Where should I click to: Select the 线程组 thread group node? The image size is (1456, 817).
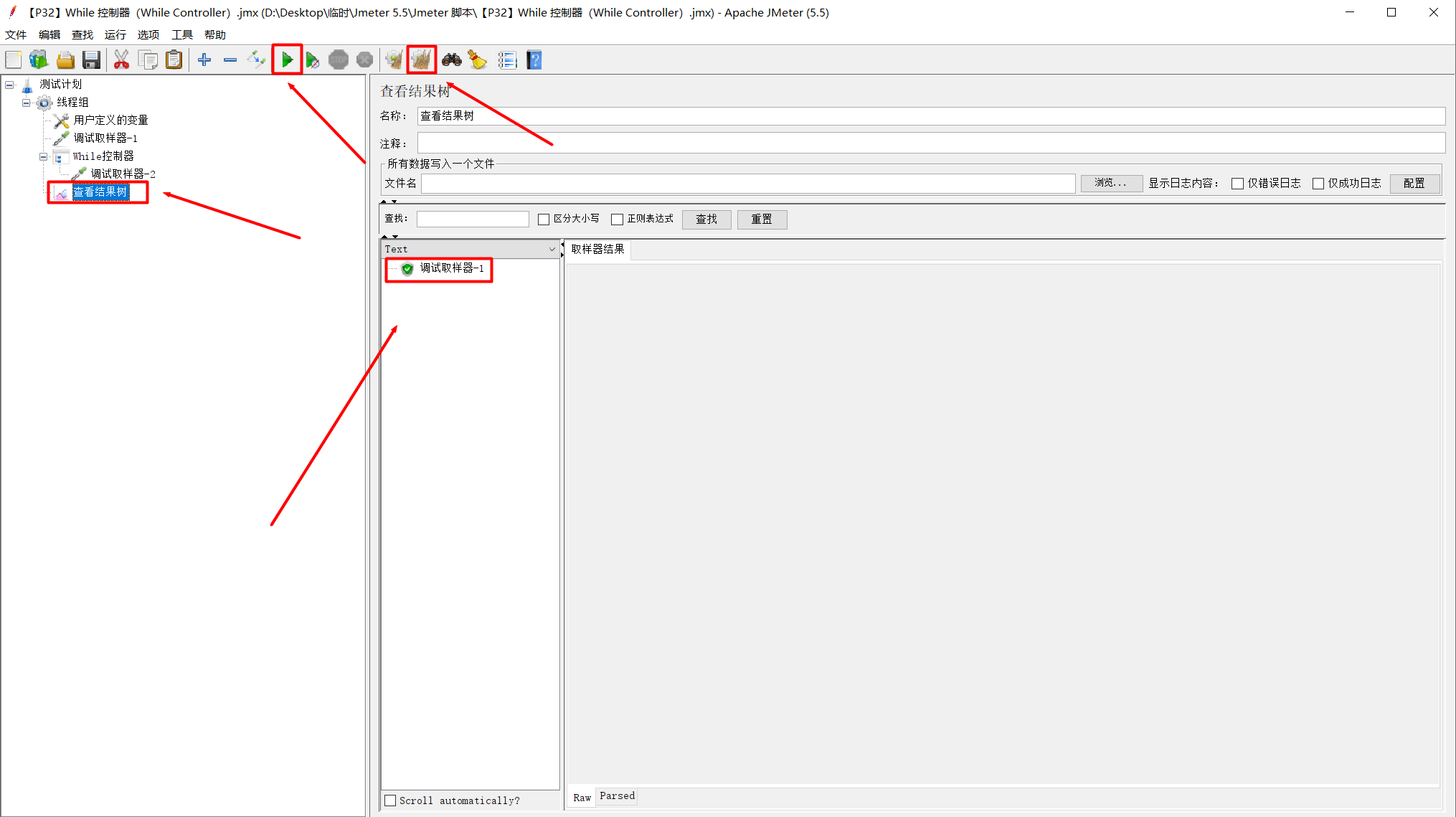(x=72, y=103)
